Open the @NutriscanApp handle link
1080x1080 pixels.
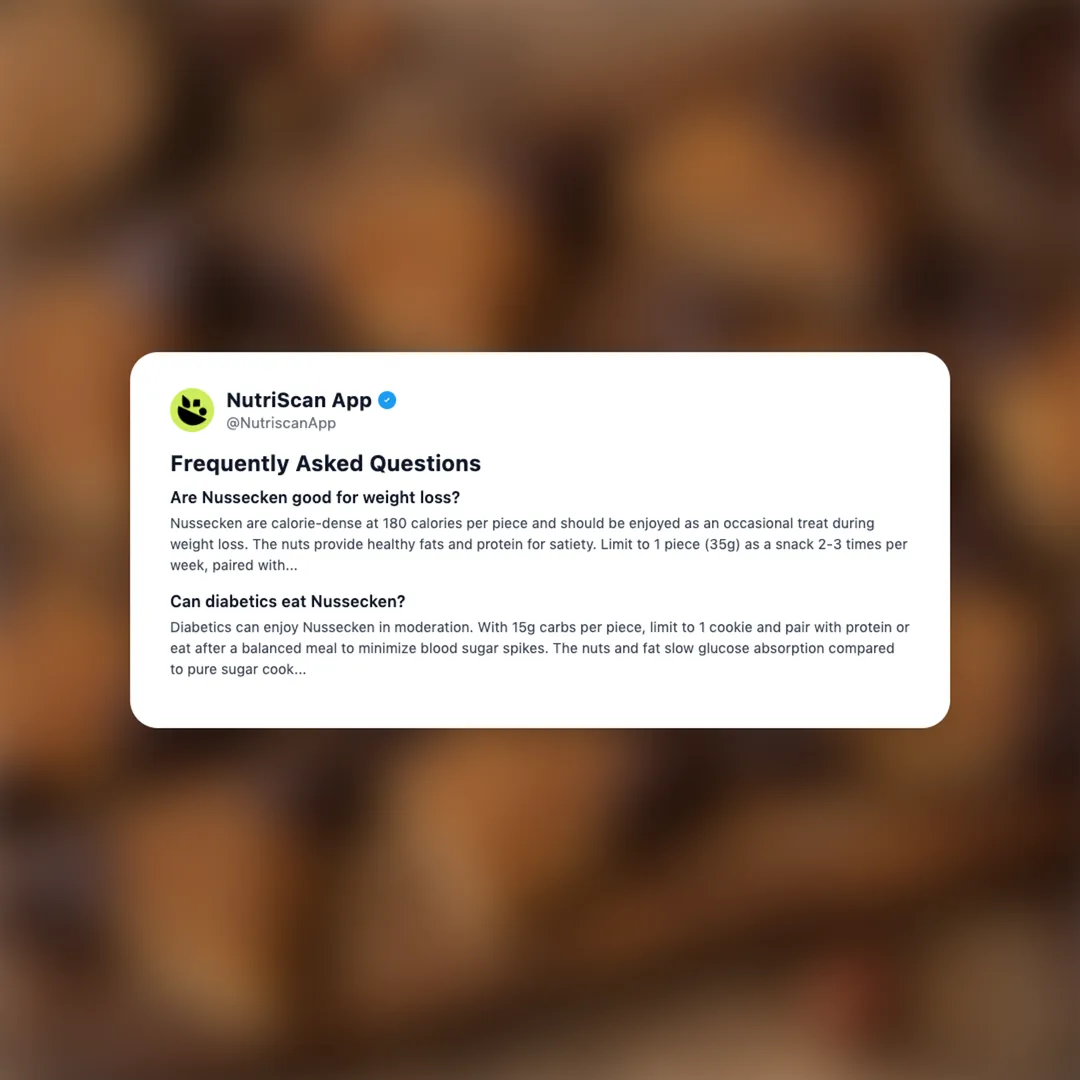click(281, 423)
